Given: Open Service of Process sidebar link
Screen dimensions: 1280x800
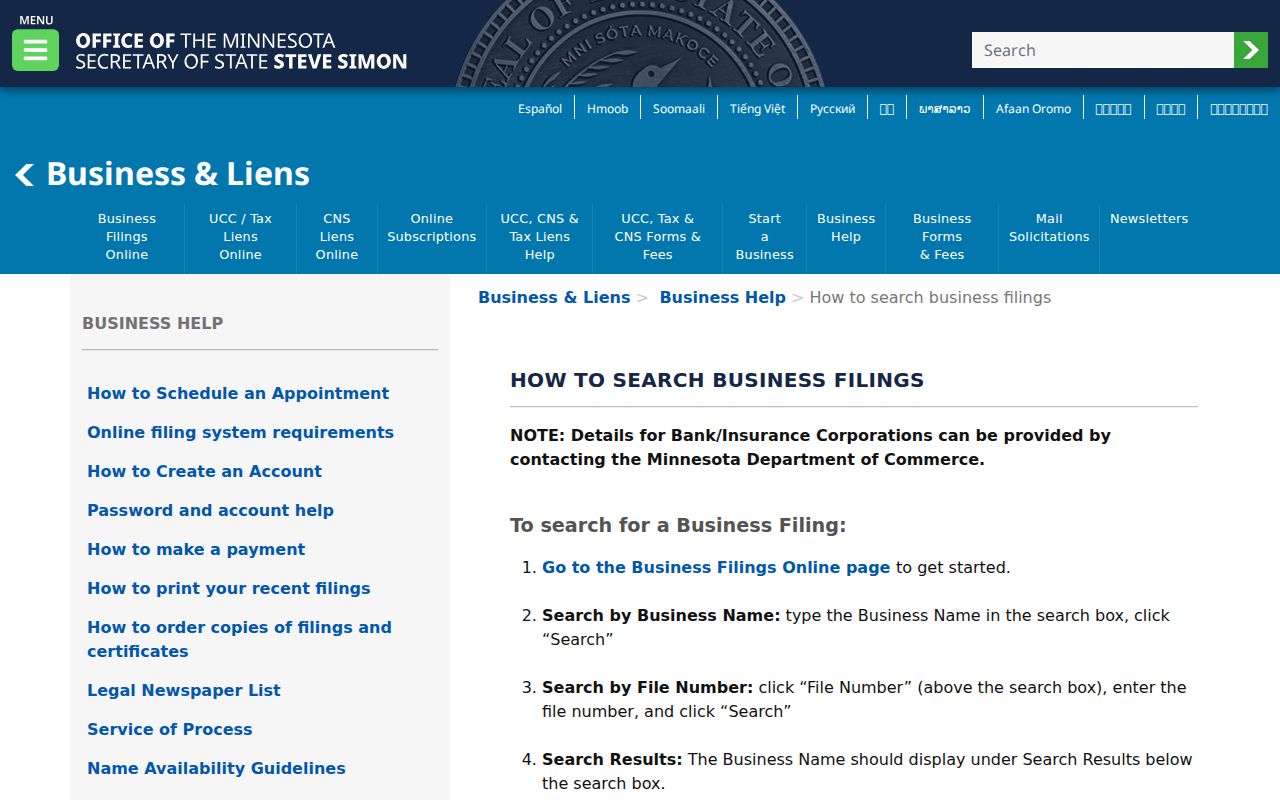Looking at the screenshot, I should pyautogui.click(x=170, y=730).
